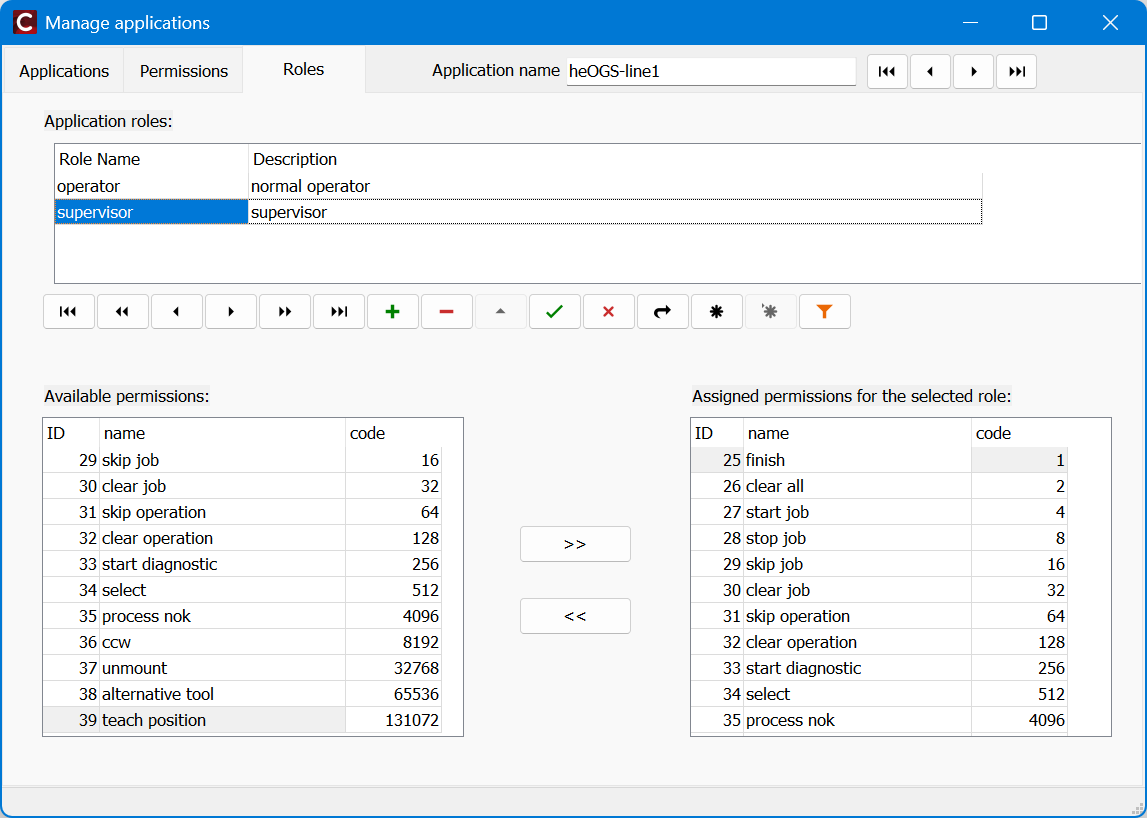
Task: Select the Roles tab
Action: (304, 70)
